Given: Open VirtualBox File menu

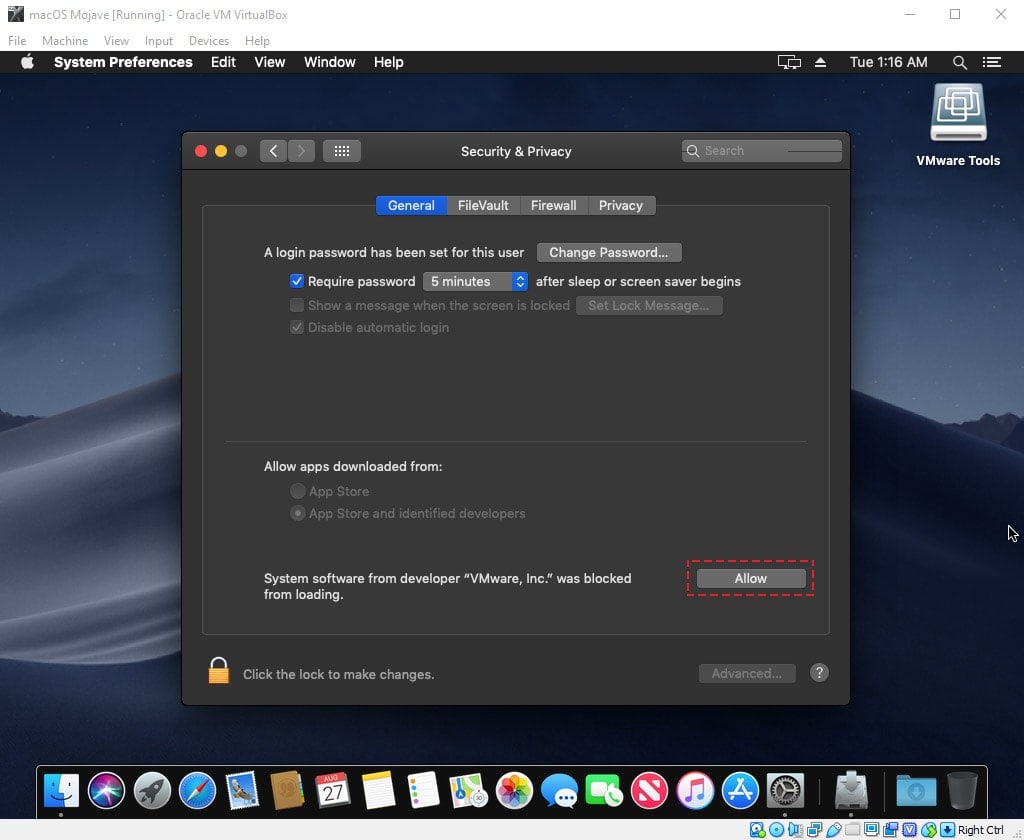Looking at the screenshot, I should (17, 40).
